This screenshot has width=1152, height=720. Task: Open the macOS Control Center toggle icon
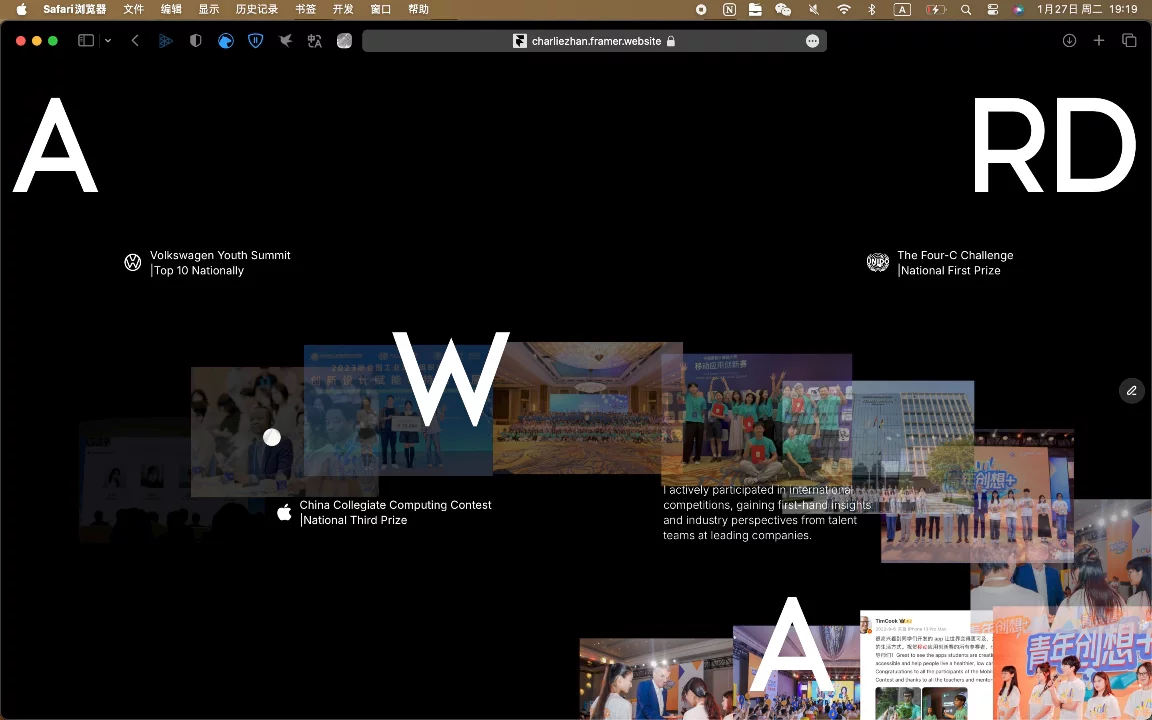click(993, 10)
